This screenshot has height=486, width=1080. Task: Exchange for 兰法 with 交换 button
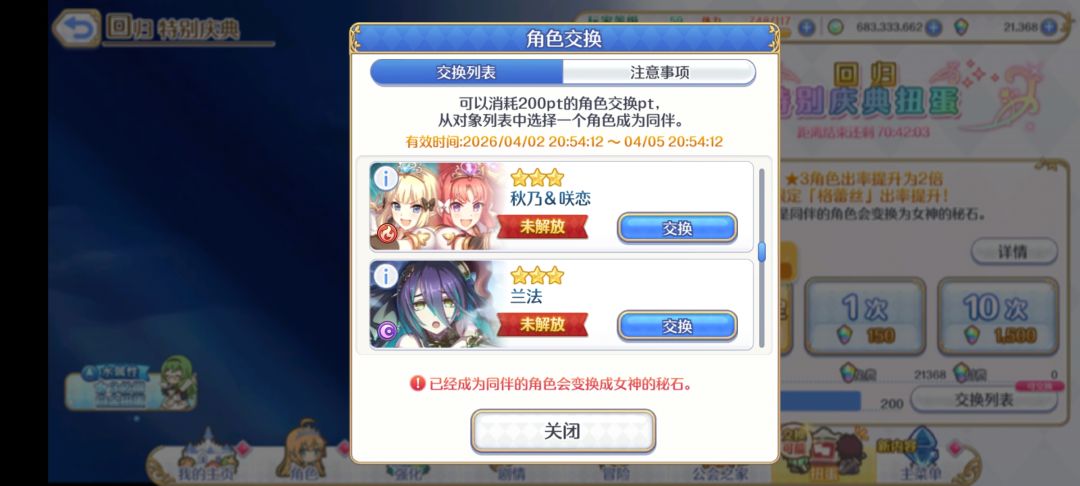(x=677, y=326)
